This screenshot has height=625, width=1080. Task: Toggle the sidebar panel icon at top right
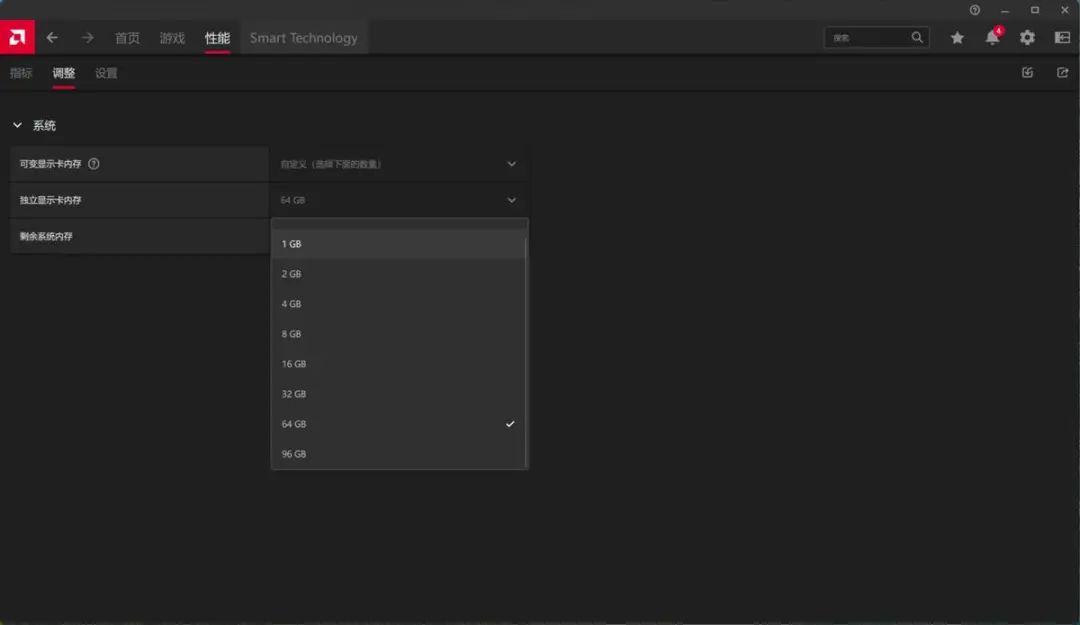click(1062, 38)
